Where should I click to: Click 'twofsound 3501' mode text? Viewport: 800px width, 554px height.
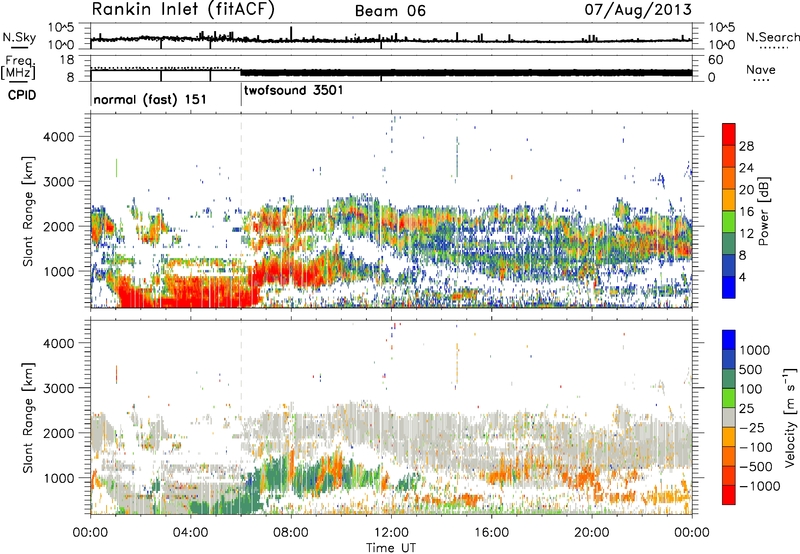pyautogui.click(x=293, y=91)
